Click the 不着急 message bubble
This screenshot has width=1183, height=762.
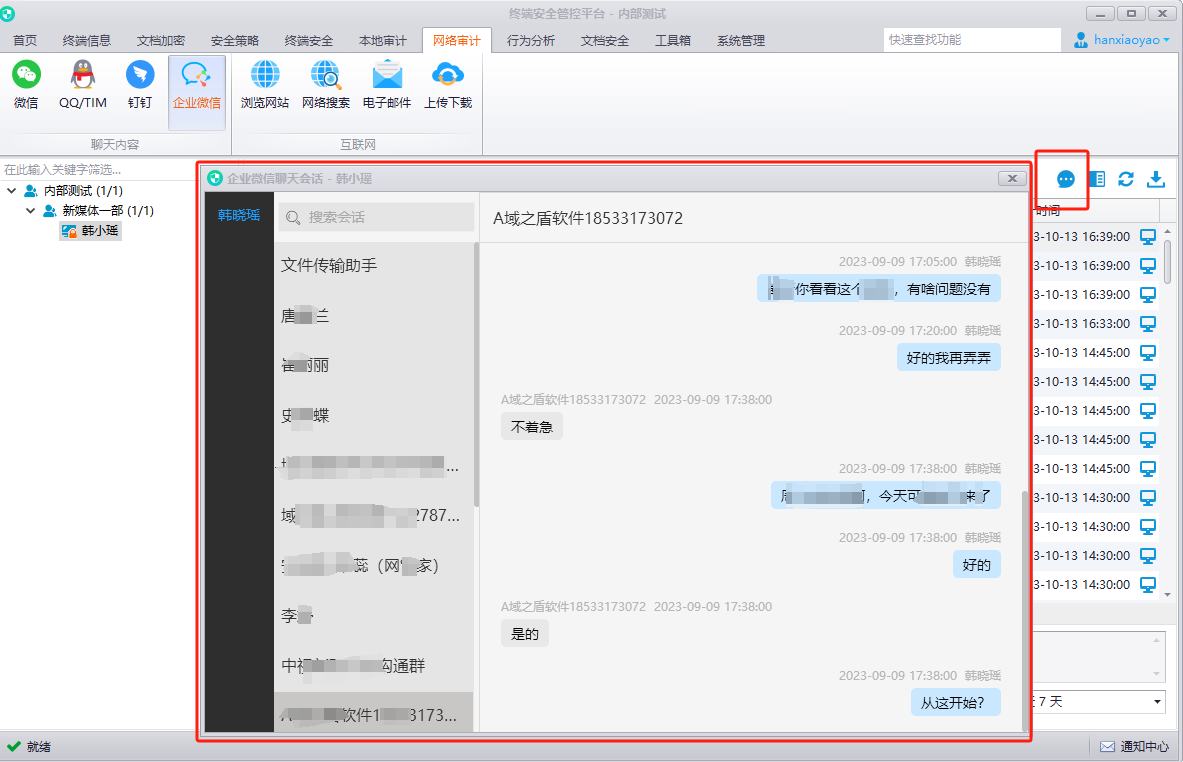[x=531, y=427]
